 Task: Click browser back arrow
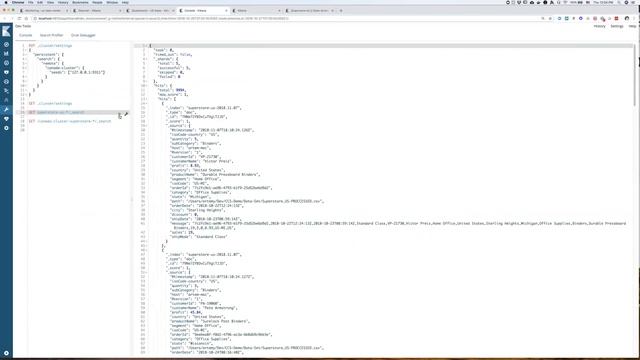(4, 18)
